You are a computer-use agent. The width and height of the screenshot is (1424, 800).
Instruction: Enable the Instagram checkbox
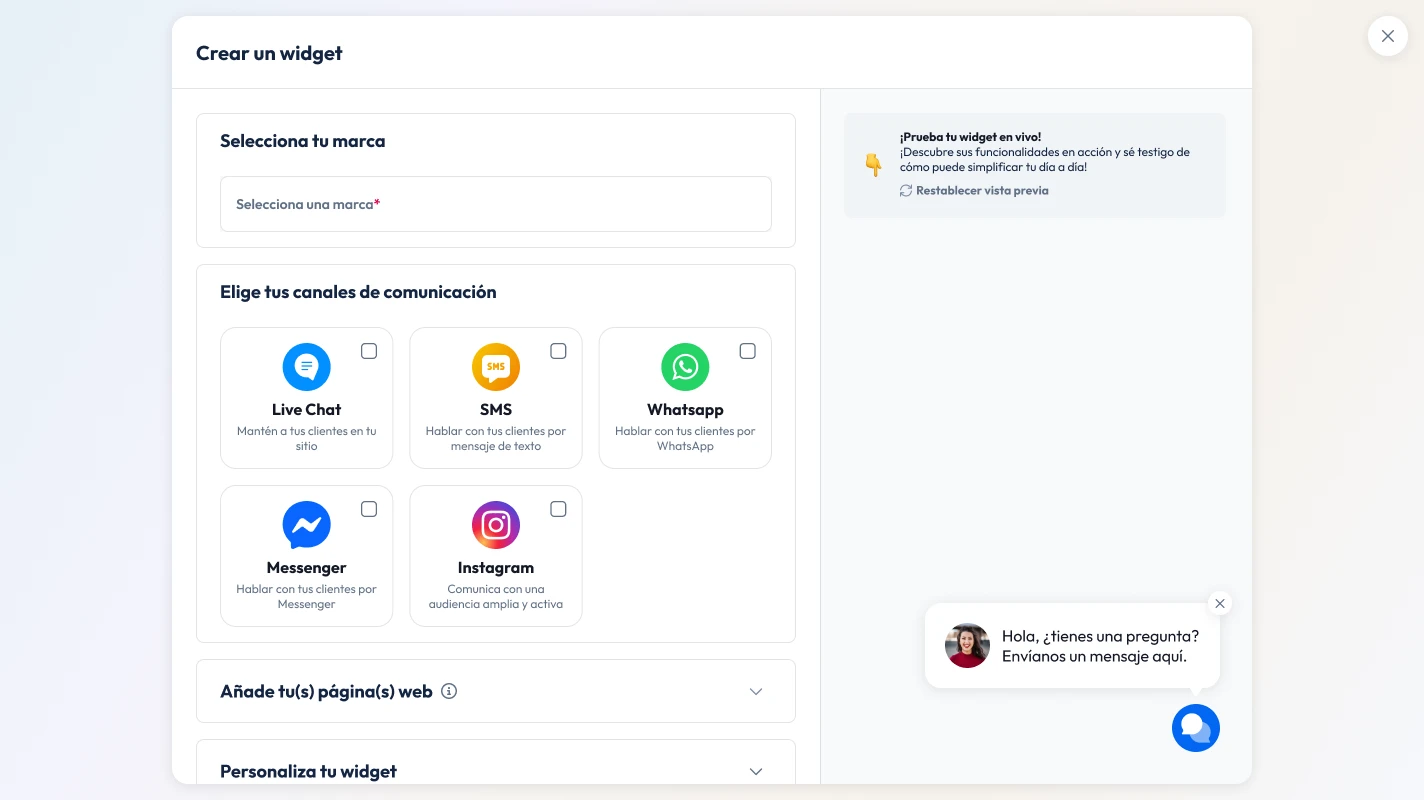[558, 509]
